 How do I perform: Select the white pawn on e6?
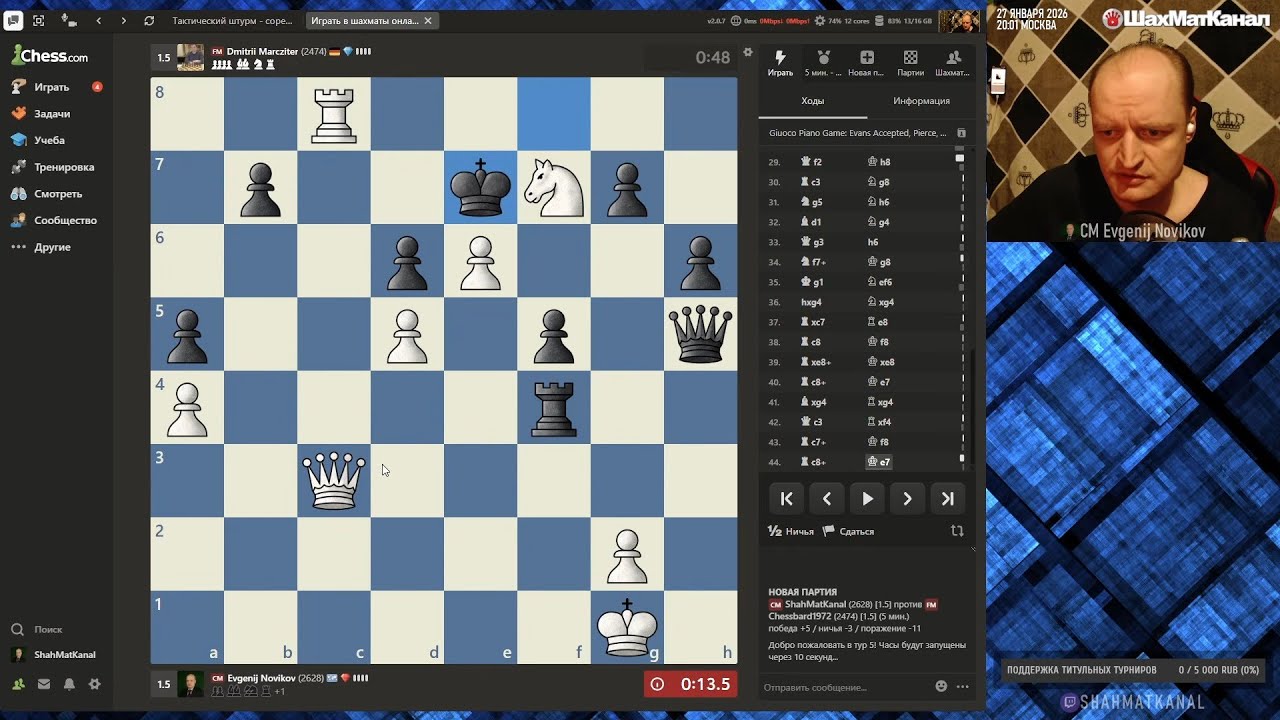tap(481, 260)
